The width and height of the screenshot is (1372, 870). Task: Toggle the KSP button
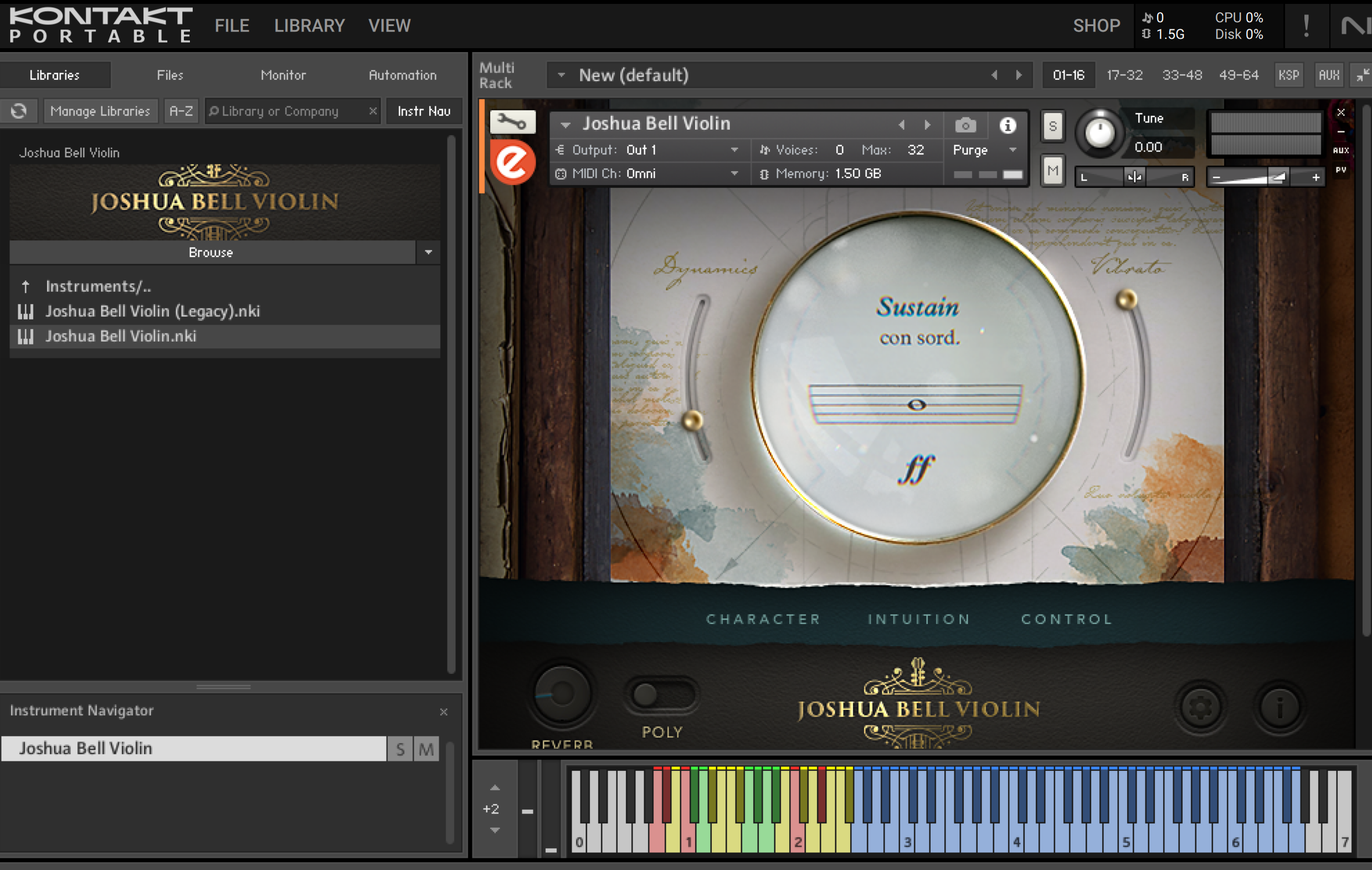[x=1288, y=75]
